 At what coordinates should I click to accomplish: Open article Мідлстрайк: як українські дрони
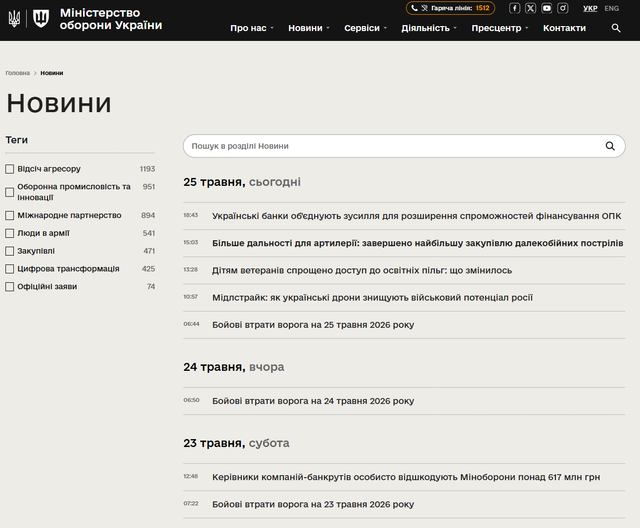click(x=372, y=298)
